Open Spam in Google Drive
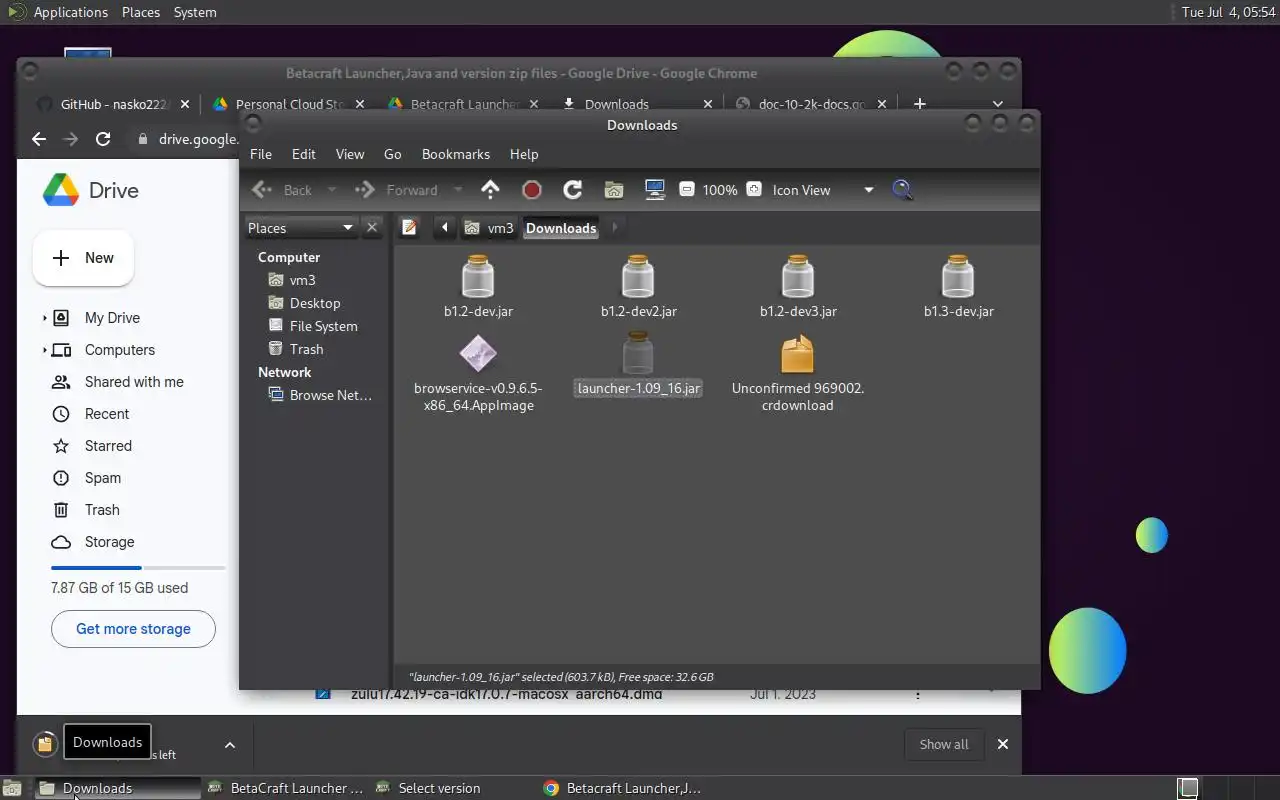Image resolution: width=1280 pixels, height=800 pixels. tap(103, 478)
